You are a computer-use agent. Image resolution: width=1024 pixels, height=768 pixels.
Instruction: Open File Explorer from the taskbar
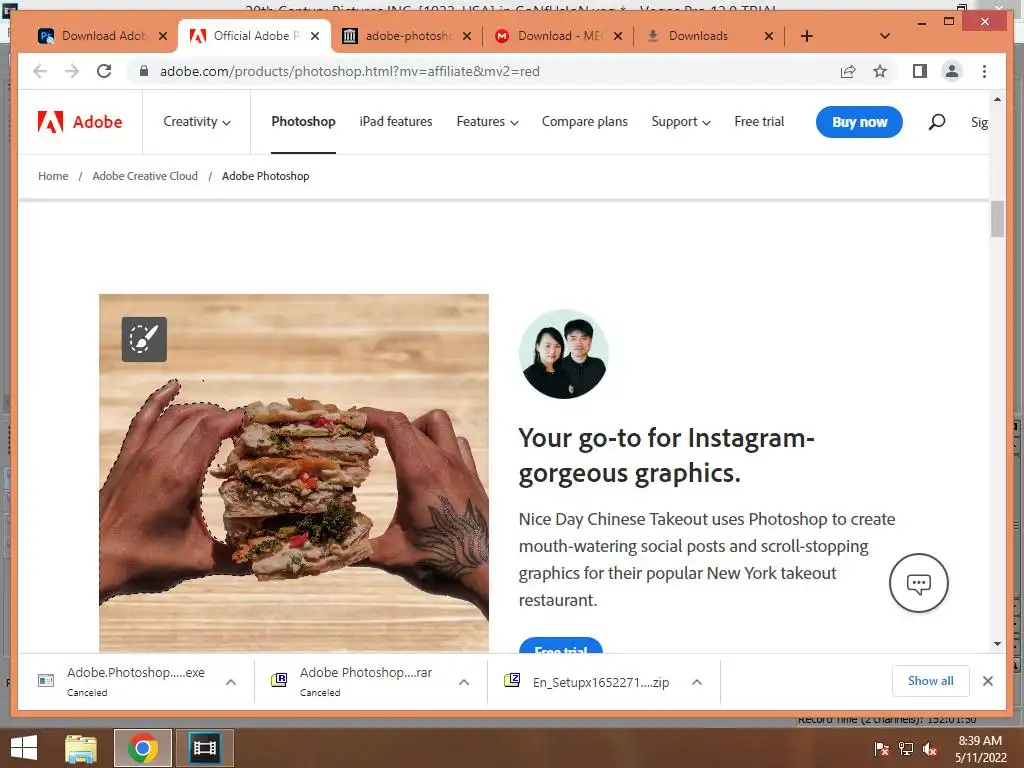tap(81, 748)
